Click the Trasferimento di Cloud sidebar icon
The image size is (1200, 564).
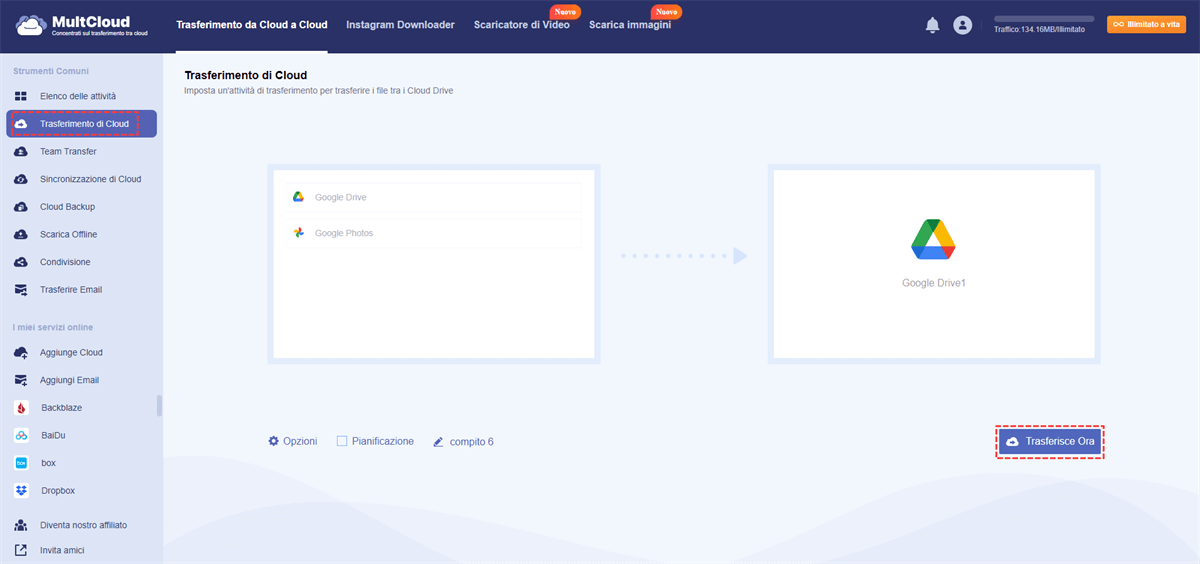tap(20, 124)
